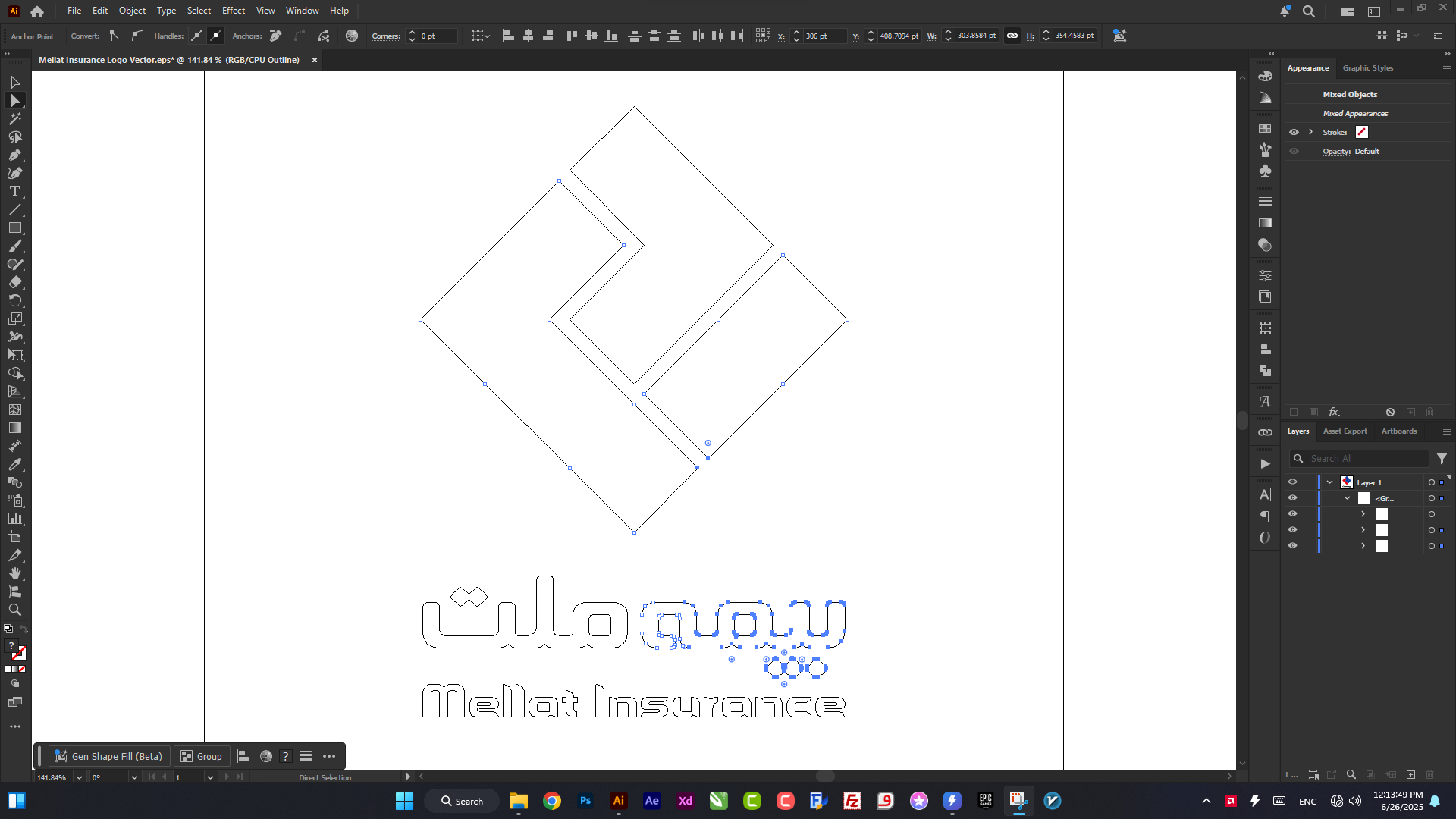Select the Gradient tool

pyautogui.click(x=15, y=428)
